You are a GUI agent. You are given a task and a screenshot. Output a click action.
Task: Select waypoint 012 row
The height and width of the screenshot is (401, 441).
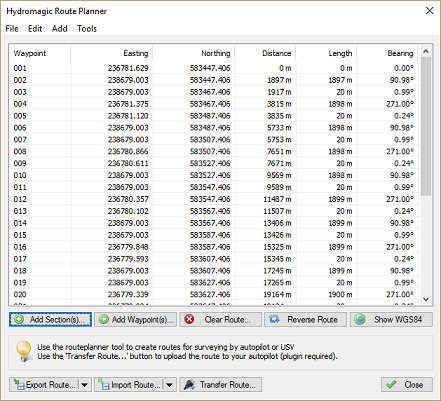213,199
